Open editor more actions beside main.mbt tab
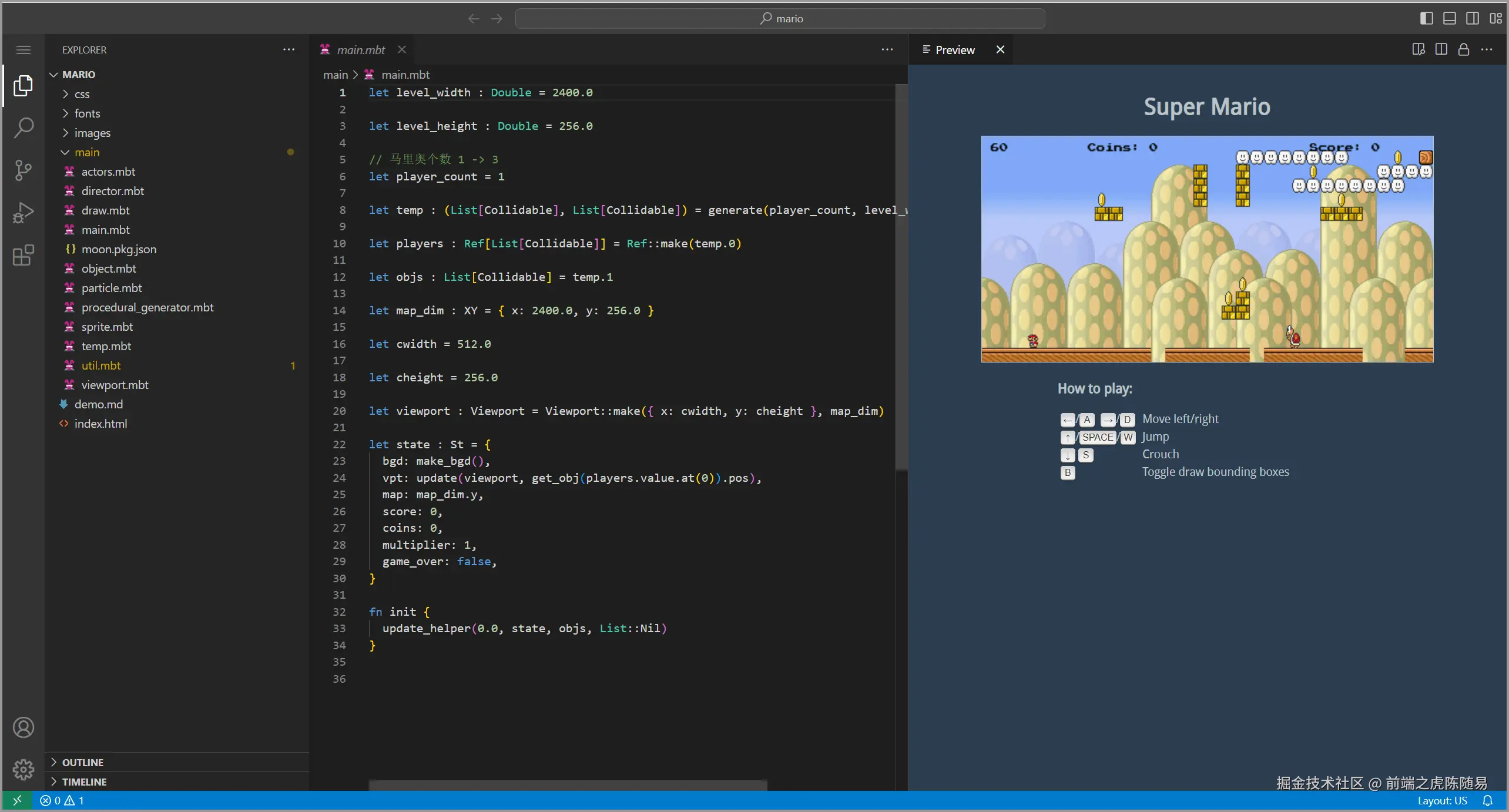This screenshot has height=812, width=1509. [887, 50]
